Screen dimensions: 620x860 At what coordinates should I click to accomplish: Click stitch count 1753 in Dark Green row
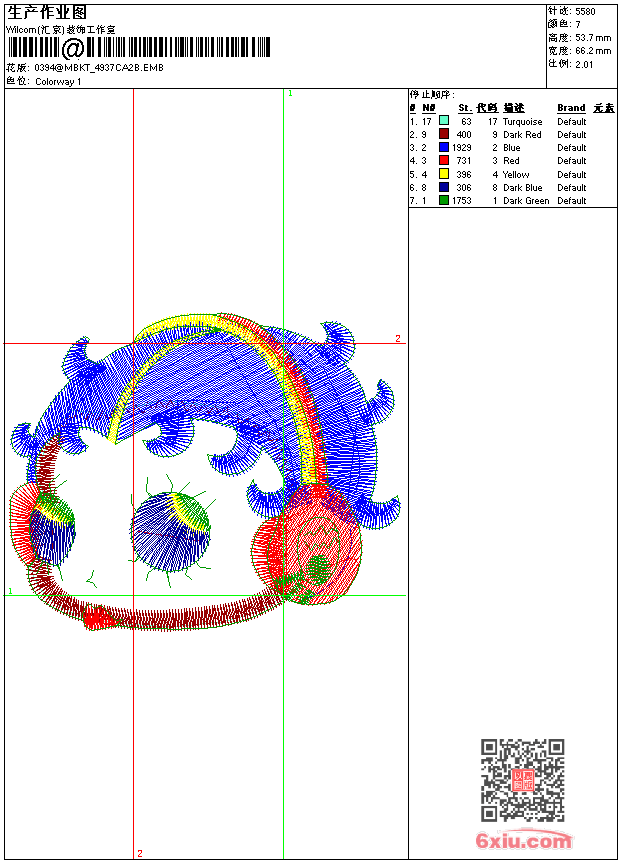(x=461, y=201)
